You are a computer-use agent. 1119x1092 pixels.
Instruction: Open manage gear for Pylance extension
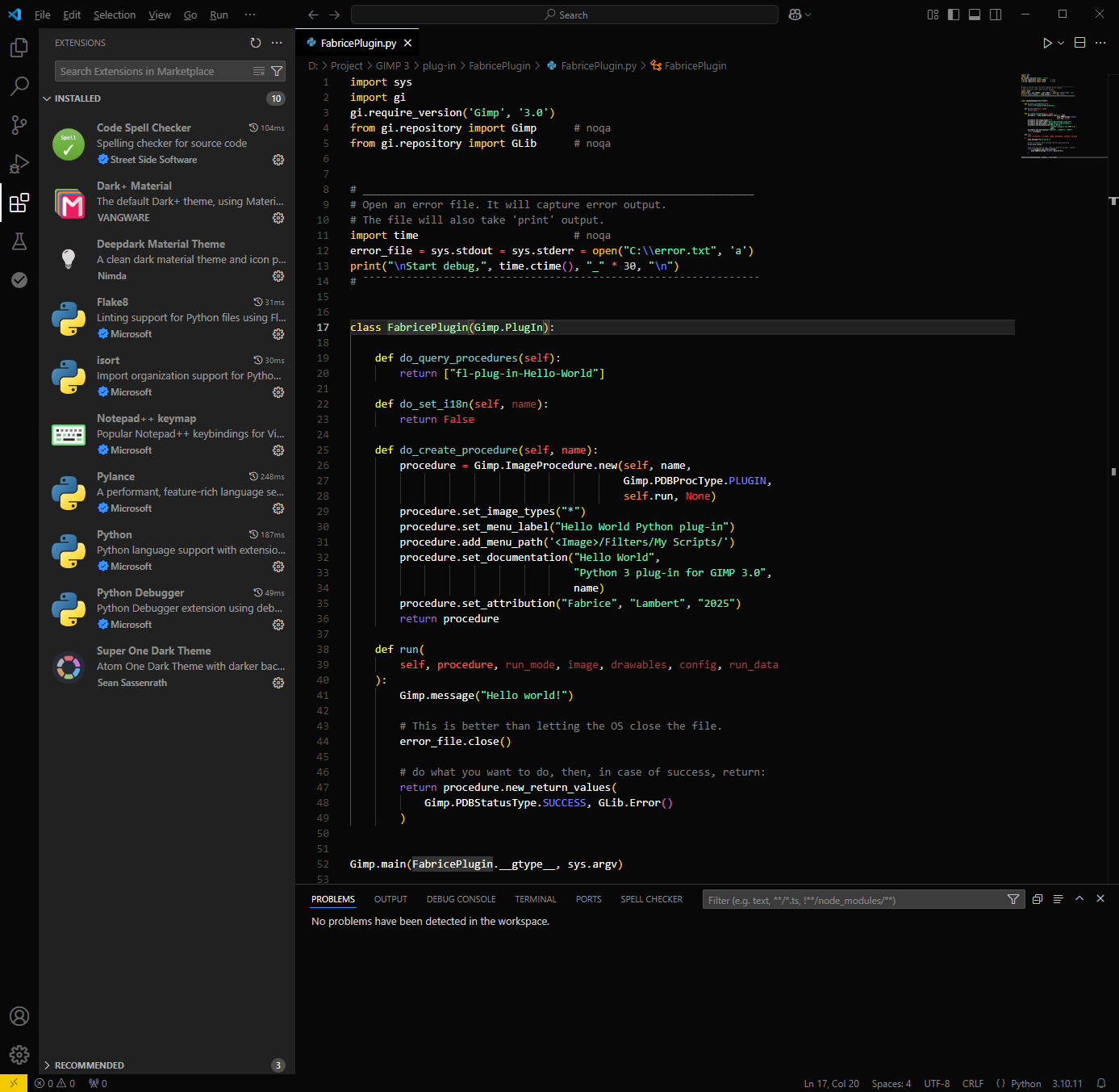tap(278, 508)
